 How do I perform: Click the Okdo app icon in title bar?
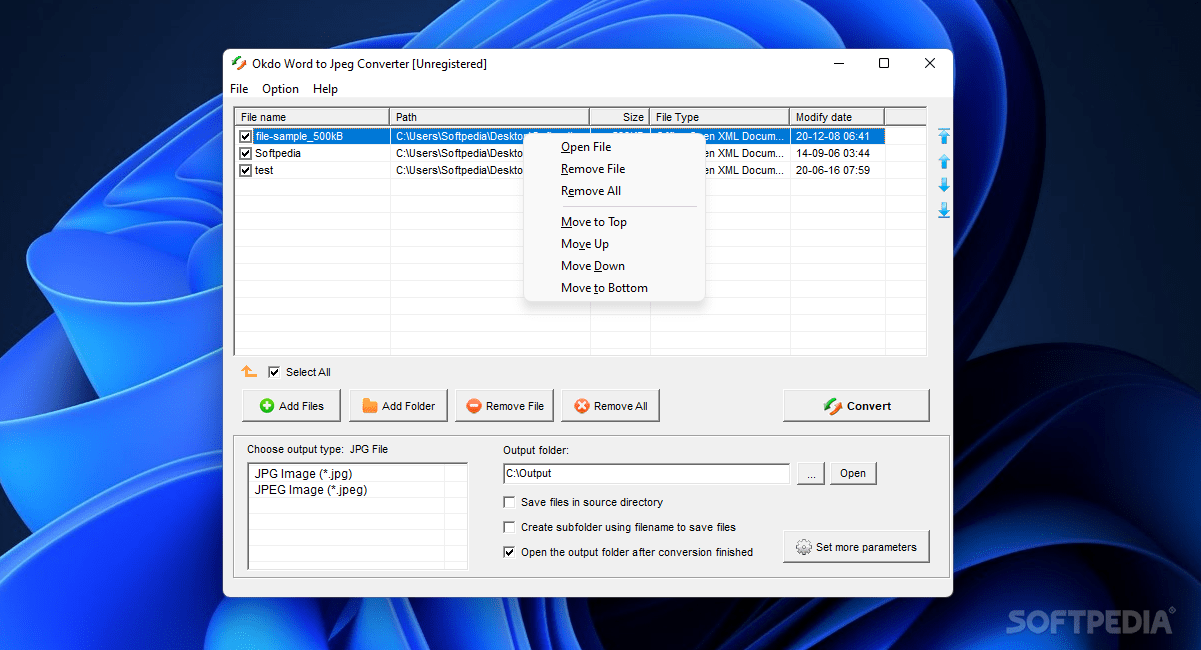[239, 64]
